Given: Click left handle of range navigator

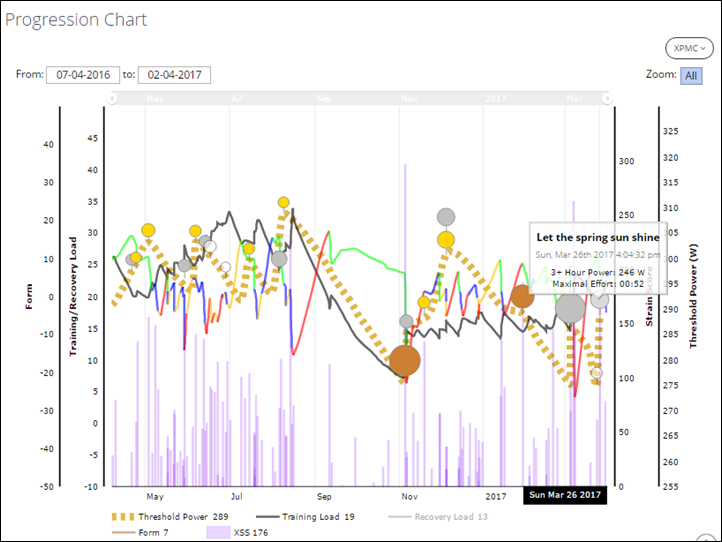Looking at the screenshot, I should pyautogui.click(x=112, y=98).
